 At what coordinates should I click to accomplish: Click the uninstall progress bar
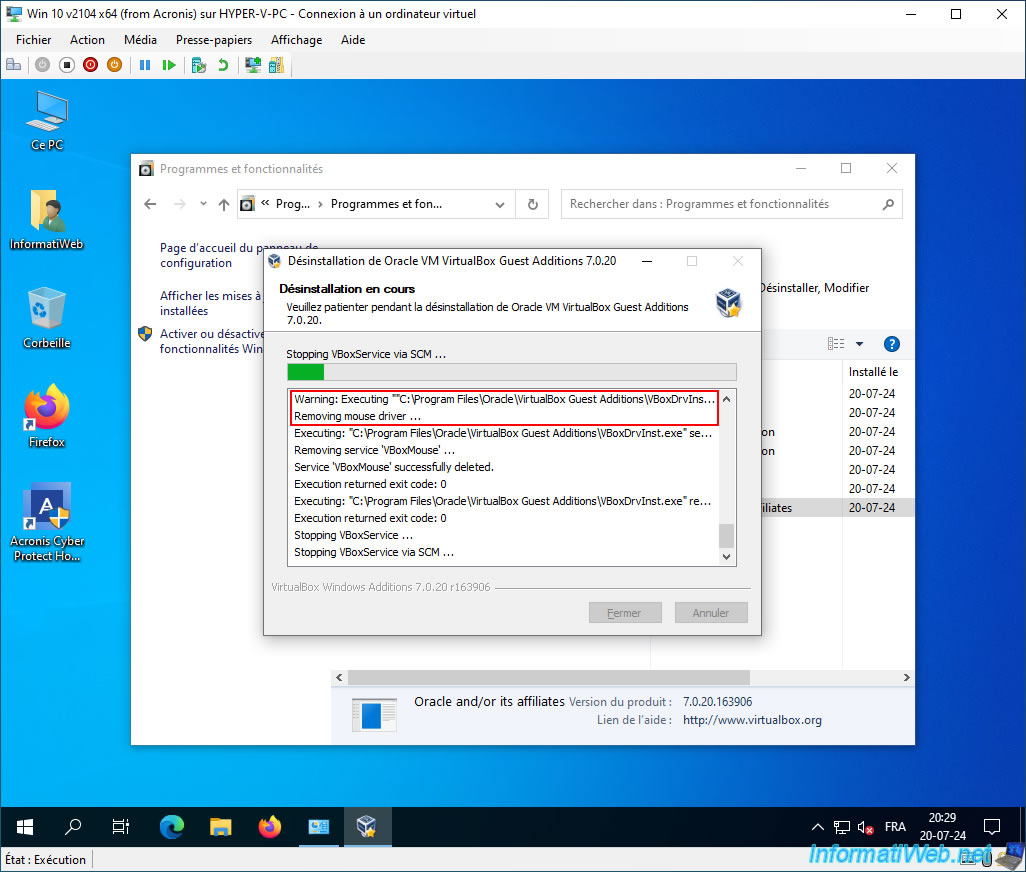click(x=512, y=372)
